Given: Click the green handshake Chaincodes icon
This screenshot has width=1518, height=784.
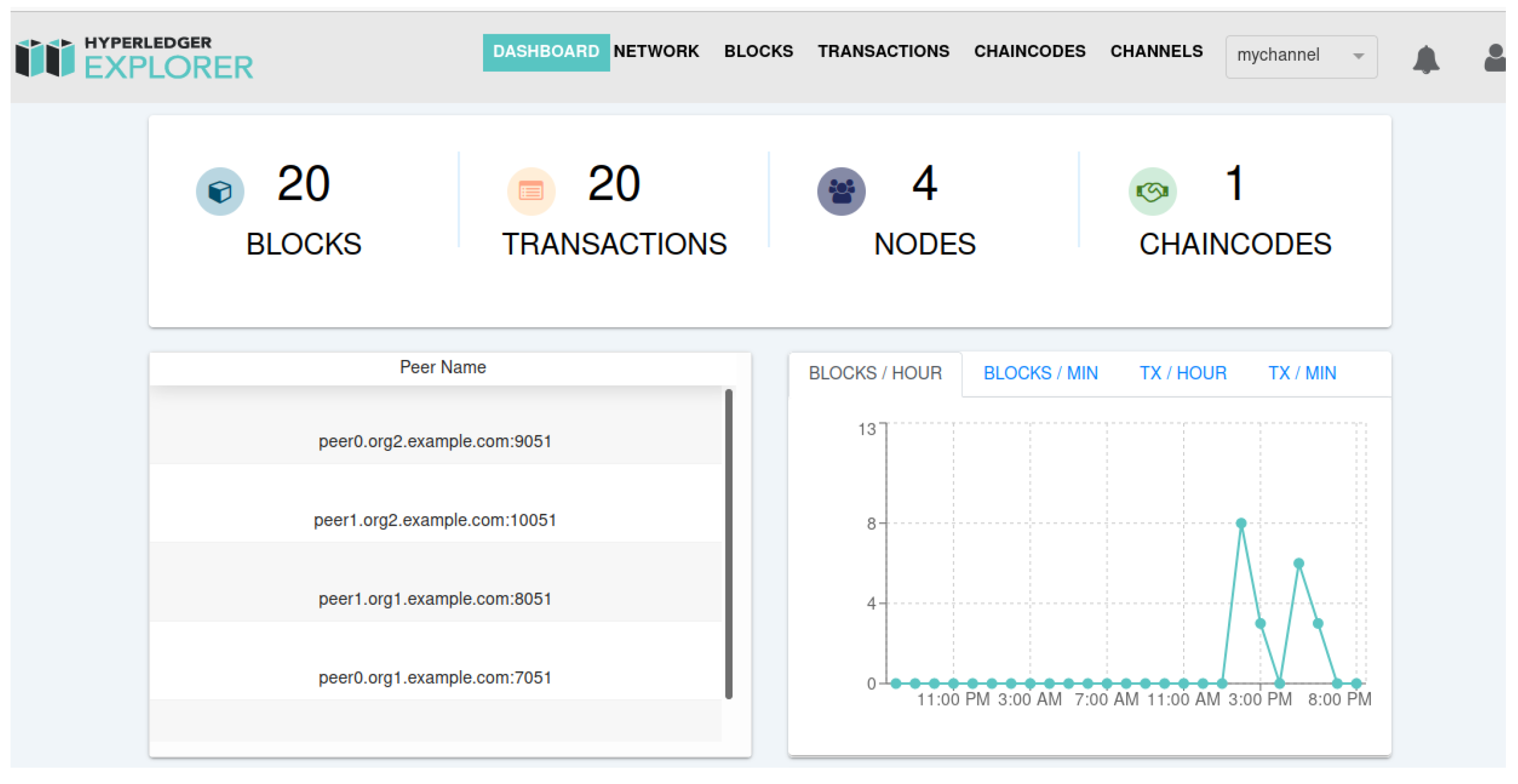Looking at the screenshot, I should 1152,191.
